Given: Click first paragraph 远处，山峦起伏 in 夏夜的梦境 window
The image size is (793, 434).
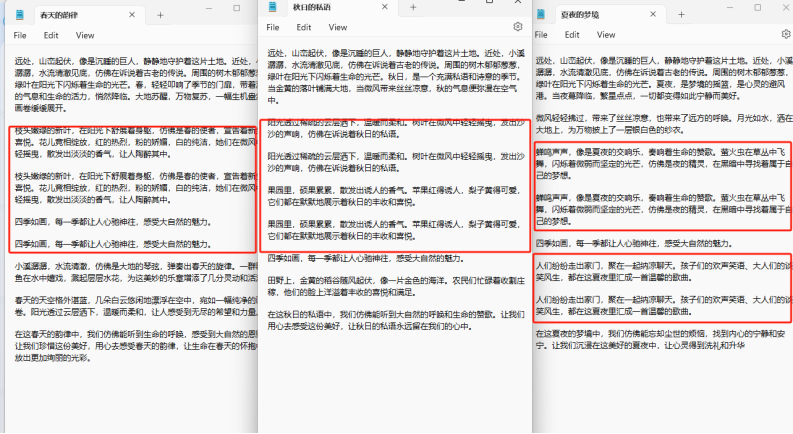Looking at the screenshot, I should [664, 78].
